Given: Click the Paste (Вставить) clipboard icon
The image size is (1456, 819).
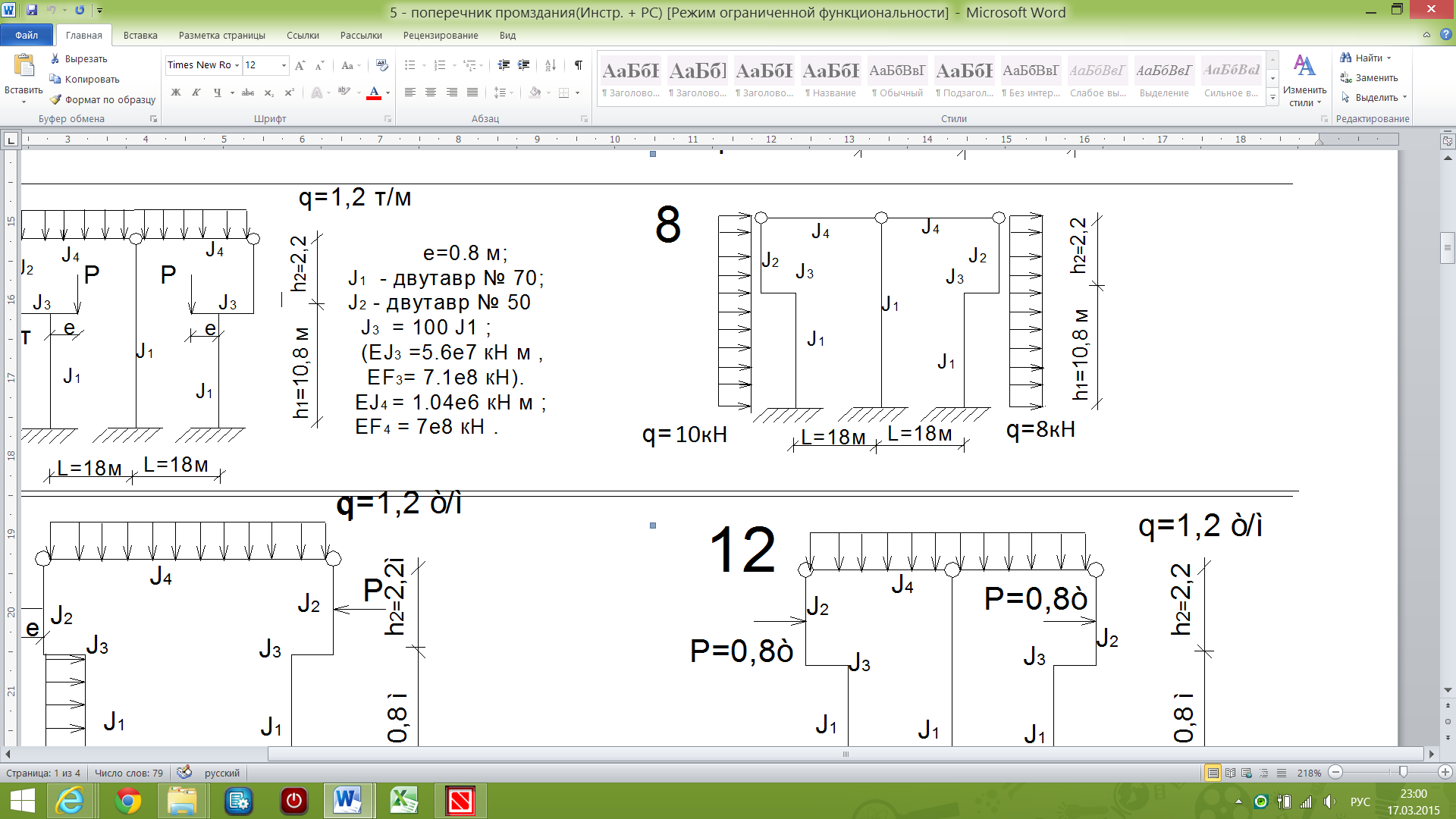Looking at the screenshot, I should pyautogui.click(x=24, y=66).
